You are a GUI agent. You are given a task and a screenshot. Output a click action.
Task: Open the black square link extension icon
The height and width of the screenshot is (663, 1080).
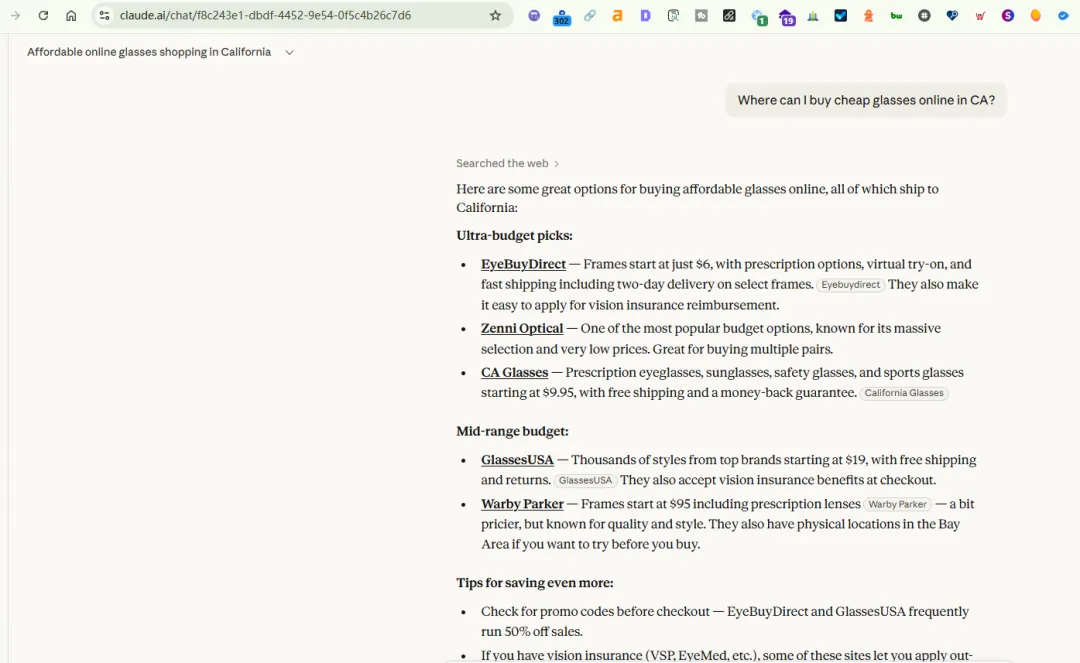click(x=729, y=15)
